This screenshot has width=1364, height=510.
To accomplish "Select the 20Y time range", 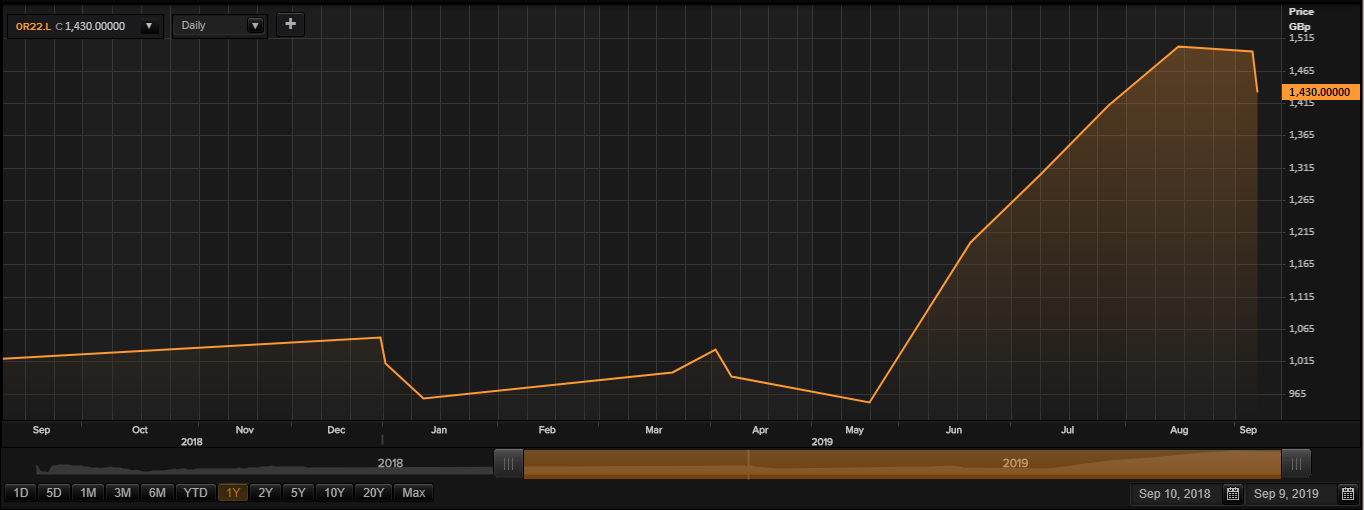I will pos(374,493).
